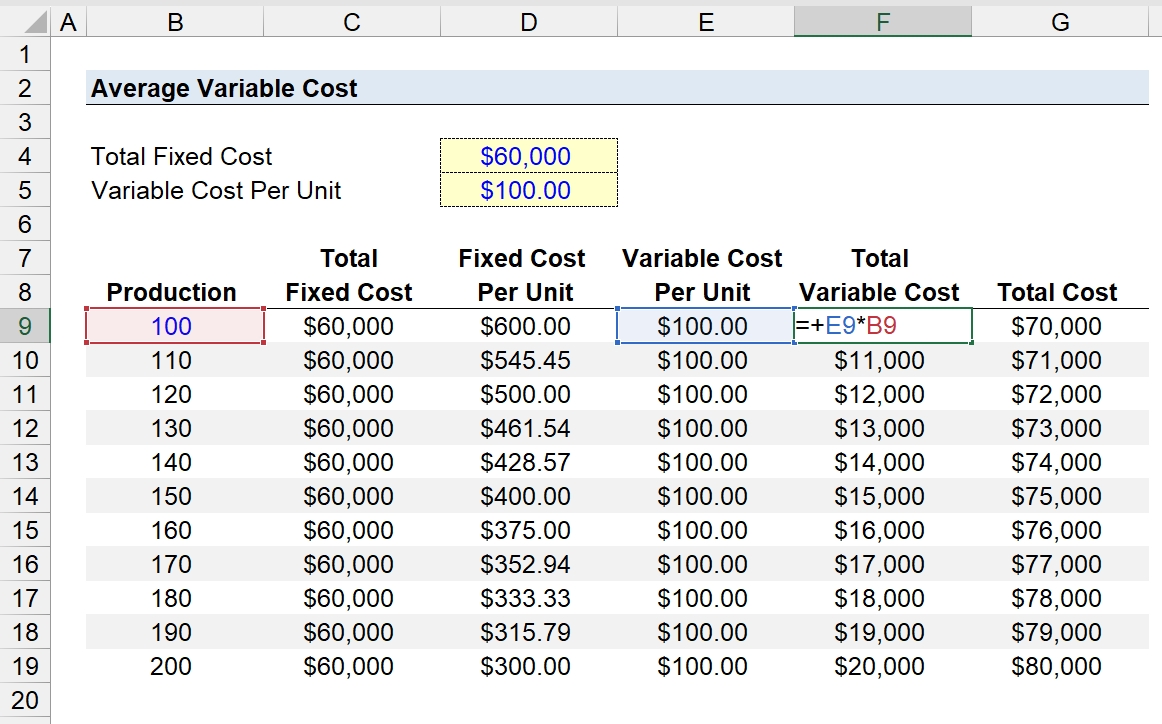
Task: Select production value 170
Action: click(x=175, y=565)
